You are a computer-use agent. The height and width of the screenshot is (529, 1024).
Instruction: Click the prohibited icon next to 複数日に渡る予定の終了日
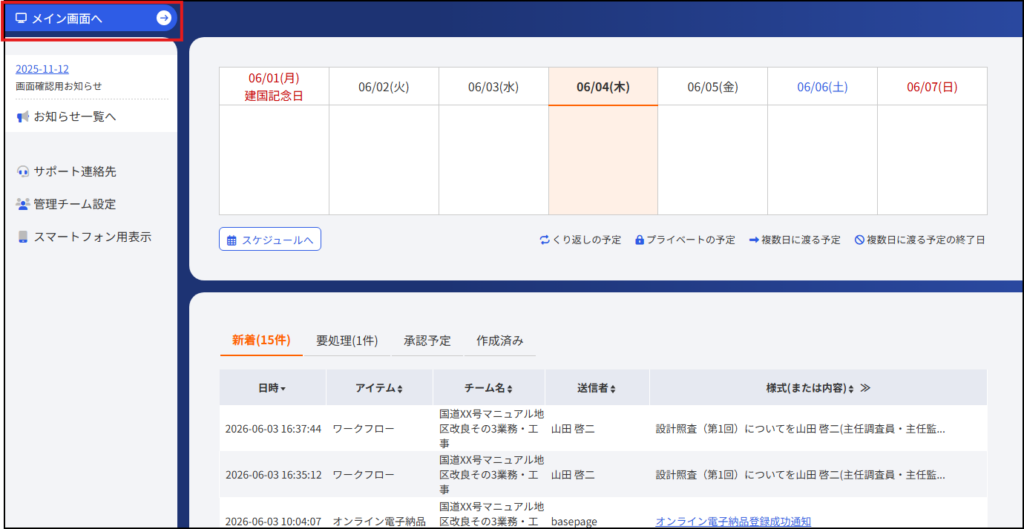tap(859, 240)
